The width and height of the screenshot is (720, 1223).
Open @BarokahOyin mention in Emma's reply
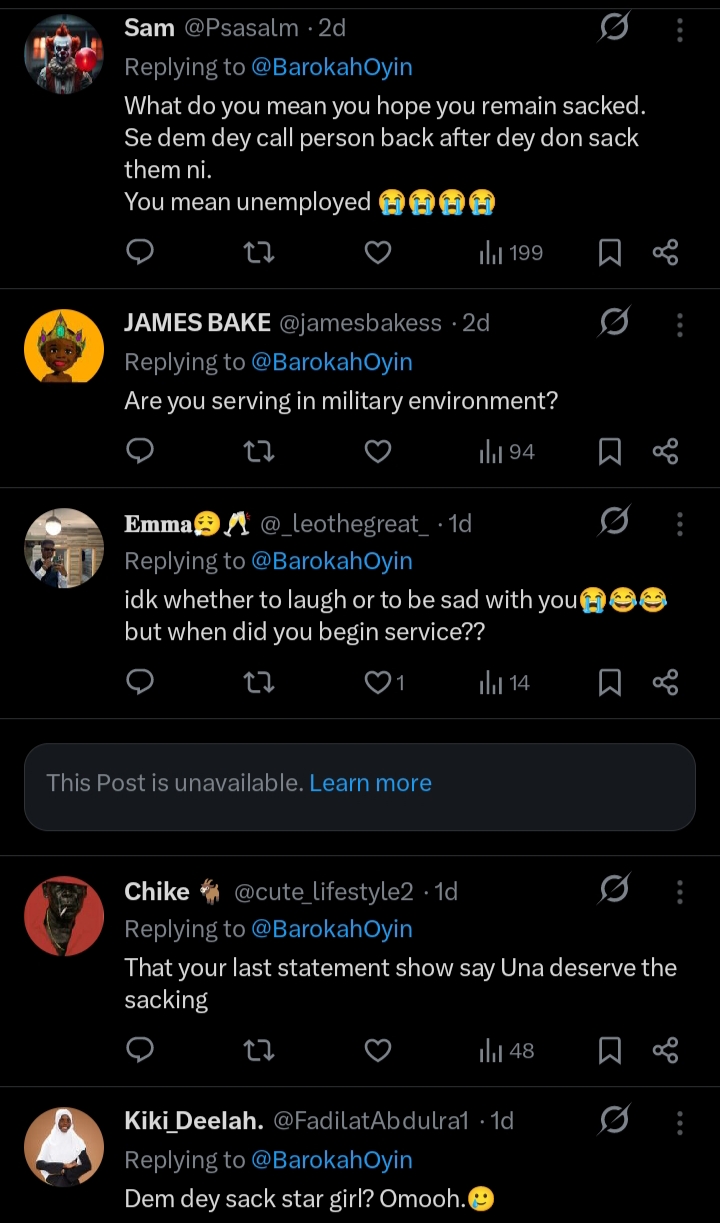pyautogui.click(x=332, y=561)
